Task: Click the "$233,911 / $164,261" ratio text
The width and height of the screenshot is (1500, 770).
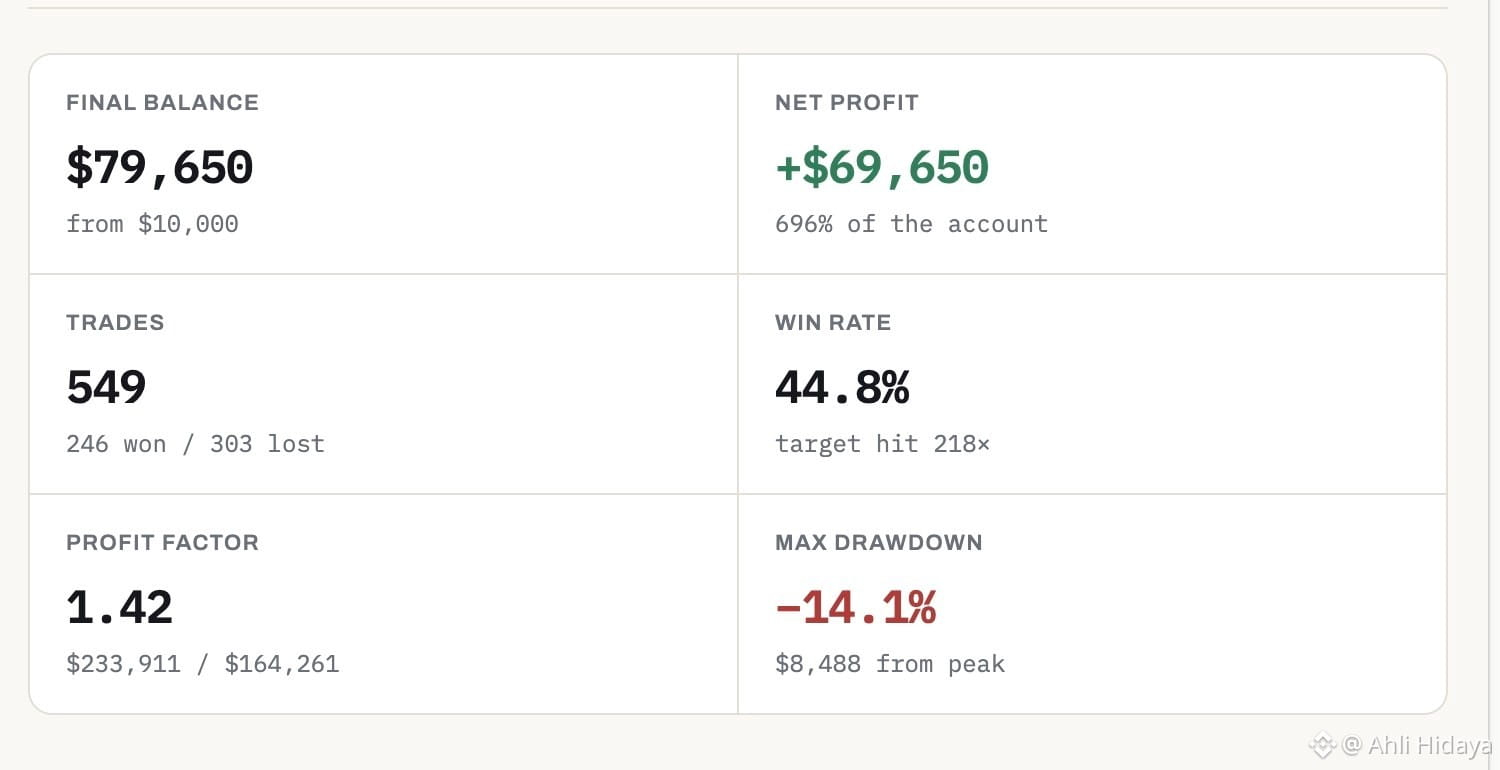Action: (x=202, y=664)
